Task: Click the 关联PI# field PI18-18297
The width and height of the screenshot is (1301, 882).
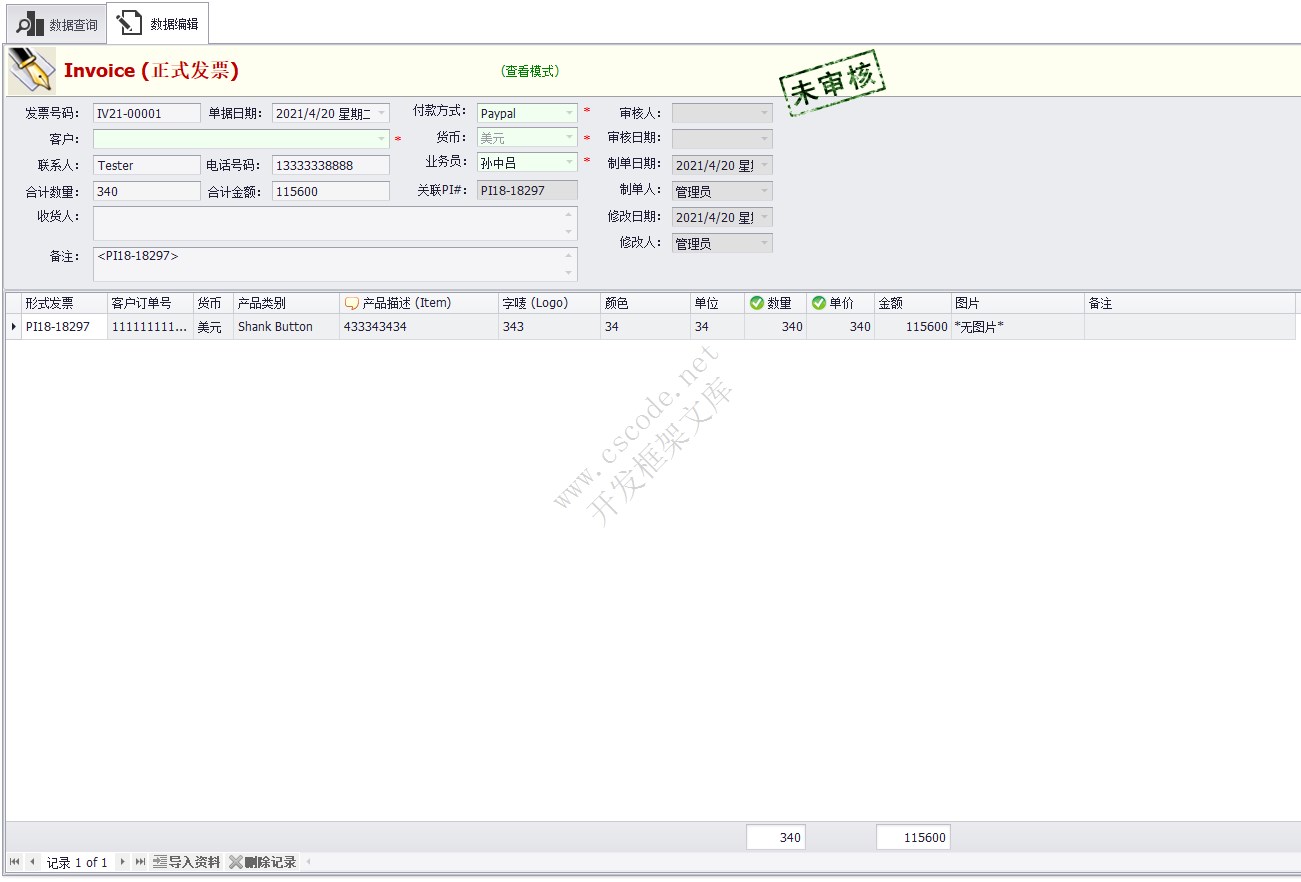Action: [x=527, y=190]
